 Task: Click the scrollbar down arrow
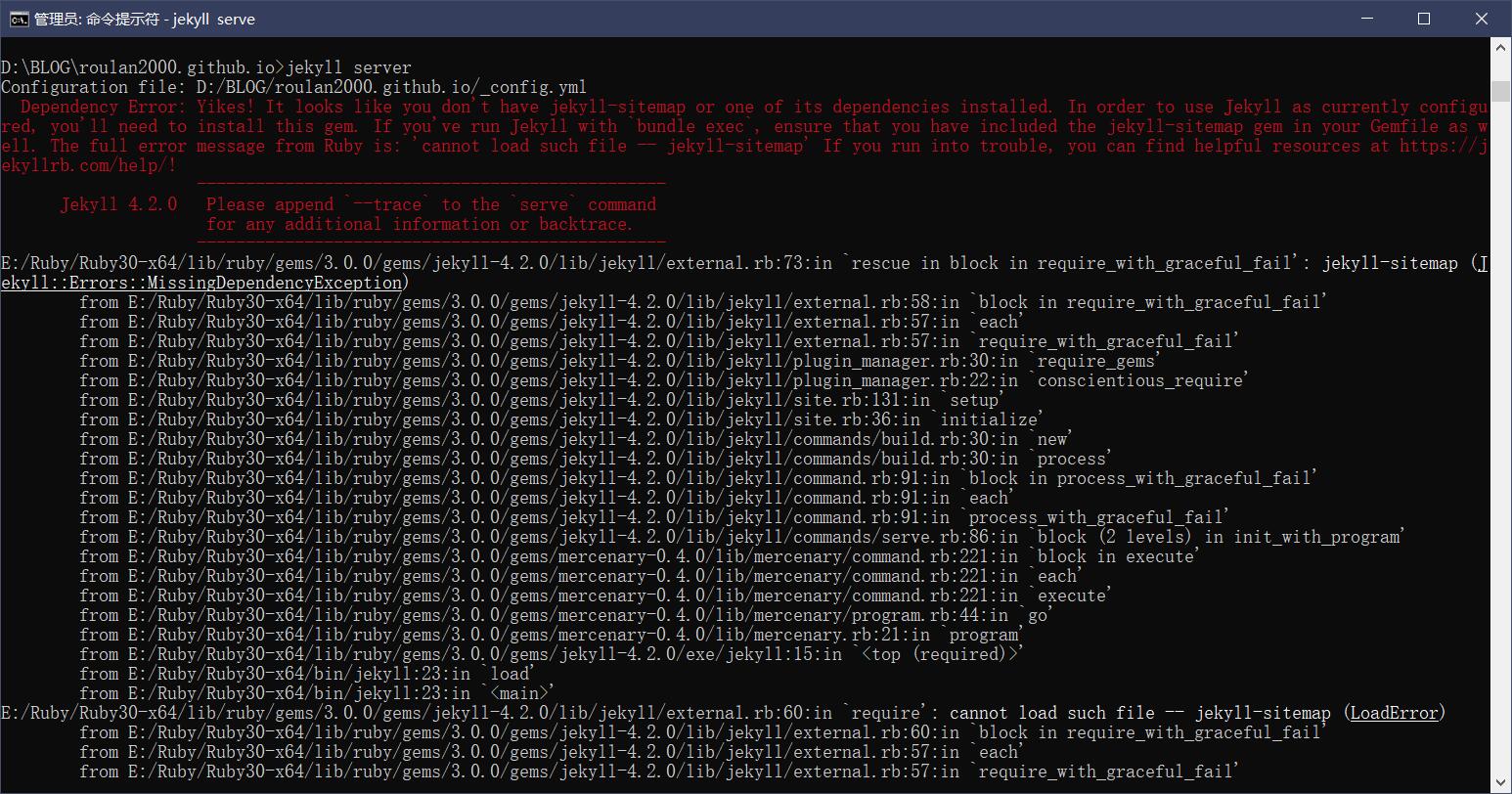coord(1499,783)
